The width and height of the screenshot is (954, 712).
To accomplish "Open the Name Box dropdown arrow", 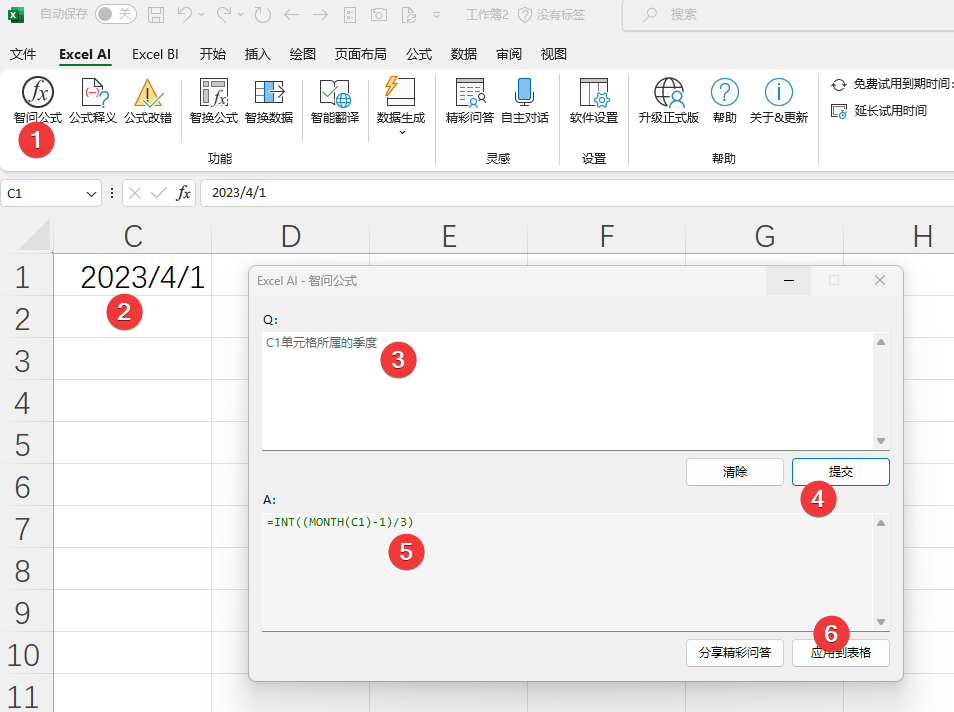I will click(91, 194).
